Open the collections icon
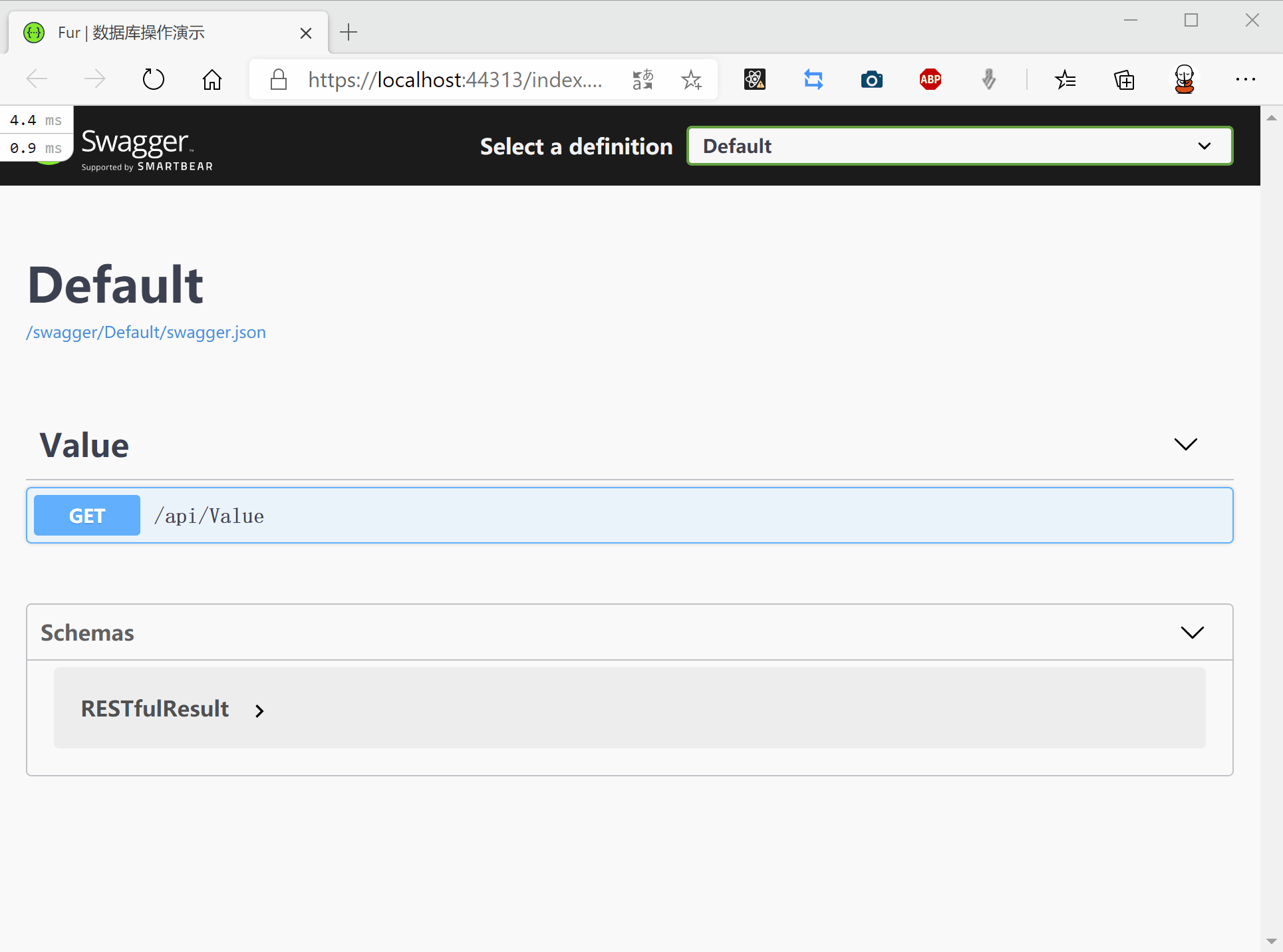Screen dimensions: 1283x952 click(x=1124, y=80)
